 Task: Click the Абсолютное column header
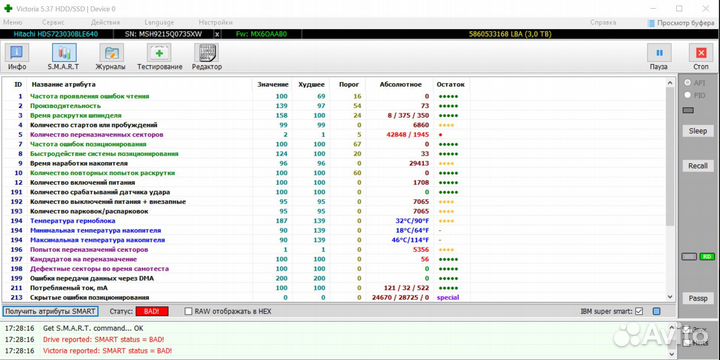tap(400, 84)
